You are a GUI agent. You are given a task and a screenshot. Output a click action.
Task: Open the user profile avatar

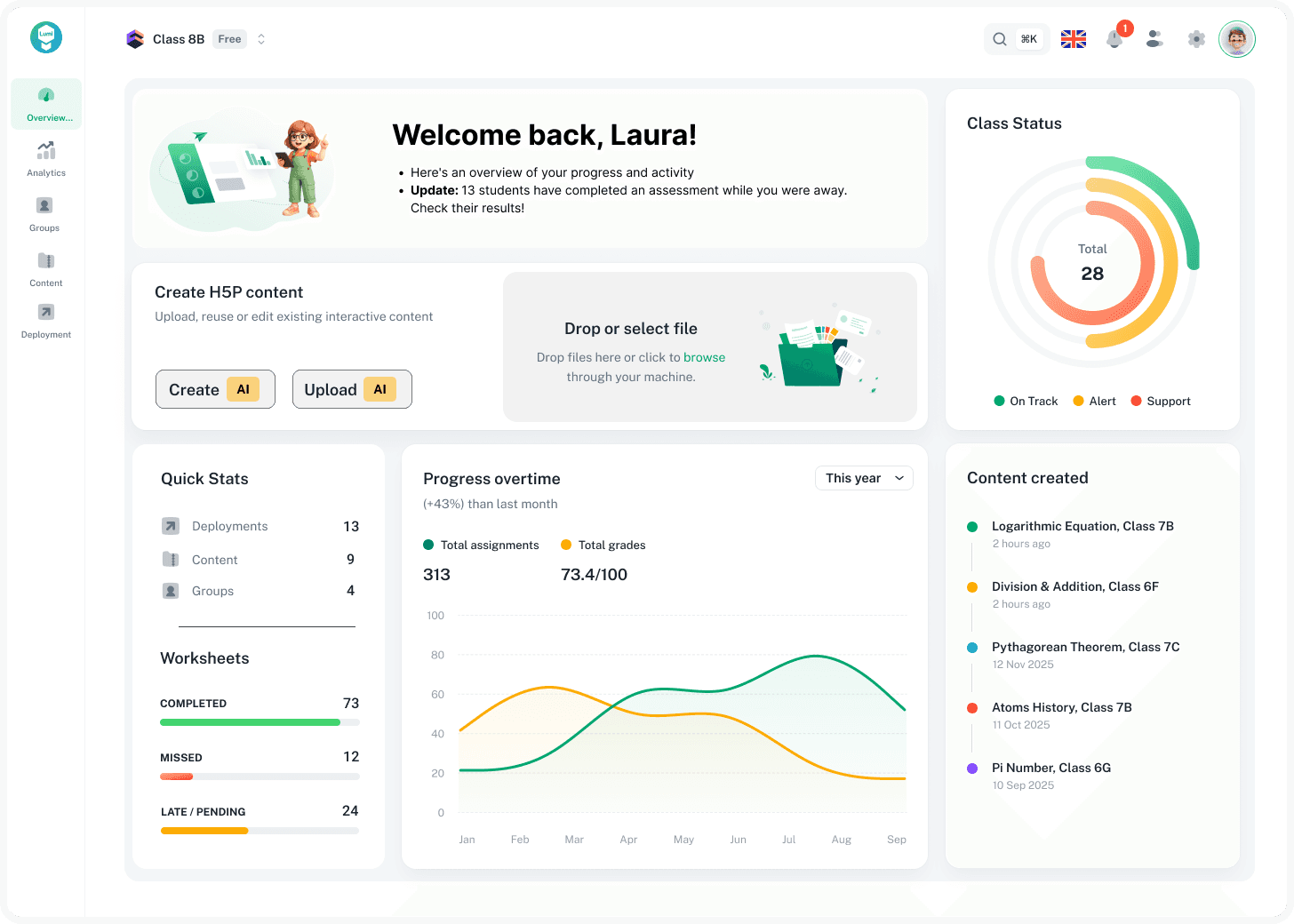[1237, 39]
